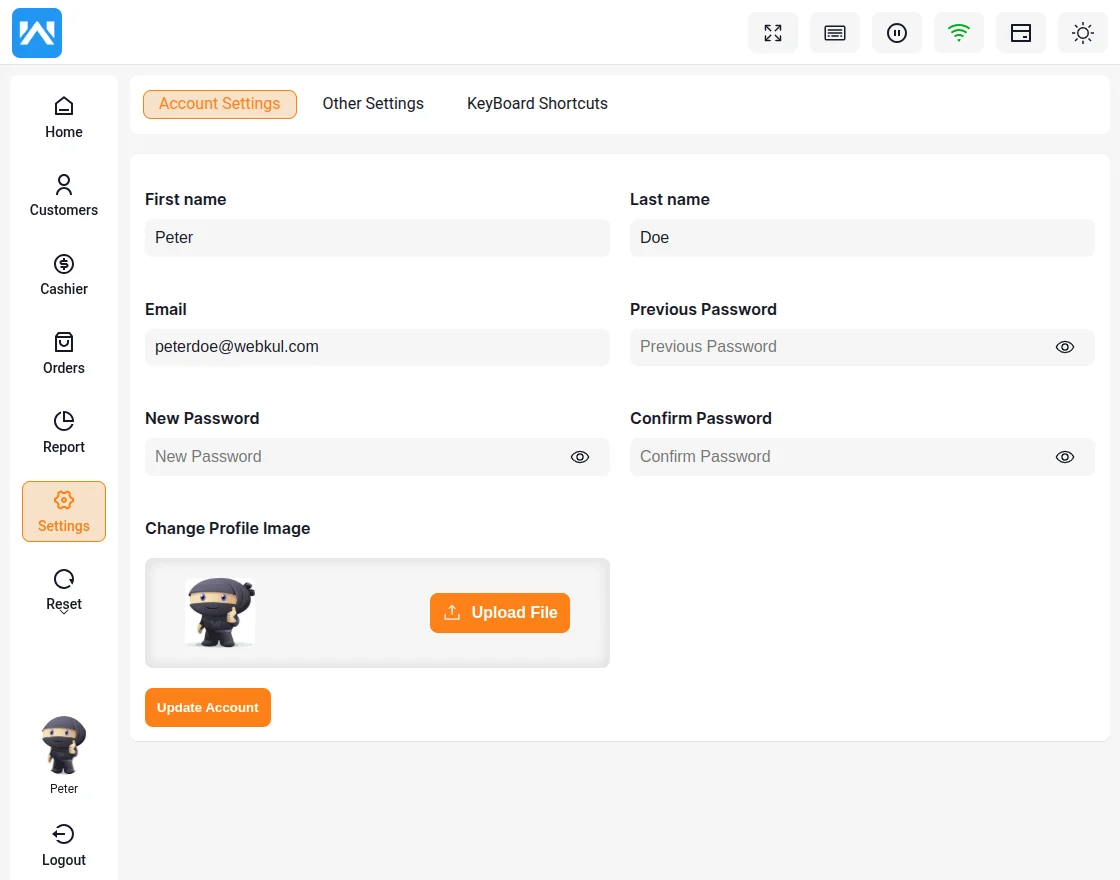The width and height of the screenshot is (1120, 880).
Task: Open the Cashier section
Action: pos(64,274)
